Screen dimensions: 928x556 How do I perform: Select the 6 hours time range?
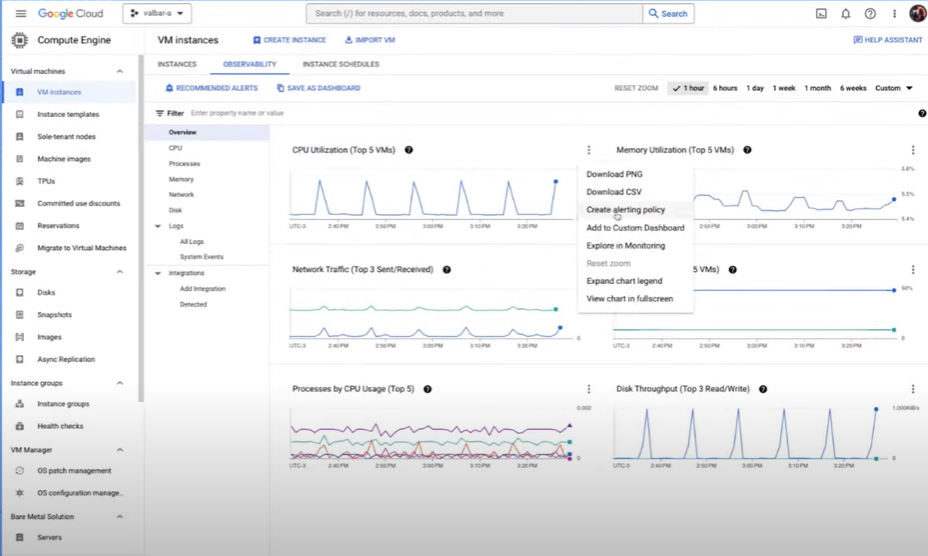coord(725,88)
